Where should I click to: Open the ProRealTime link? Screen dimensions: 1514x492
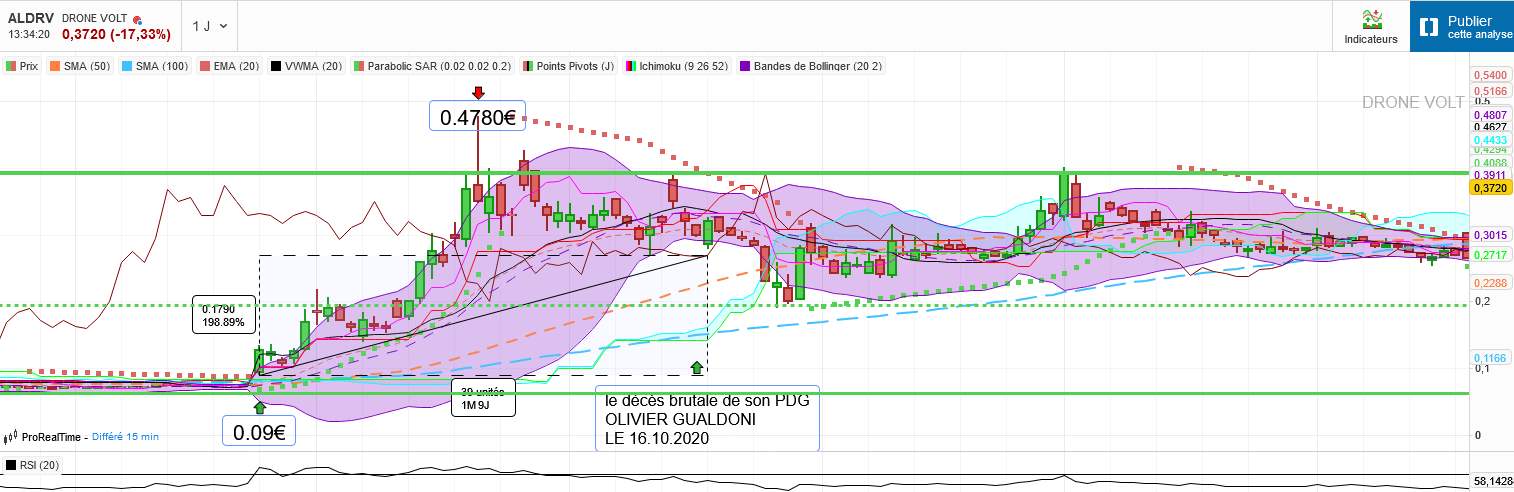(50, 437)
